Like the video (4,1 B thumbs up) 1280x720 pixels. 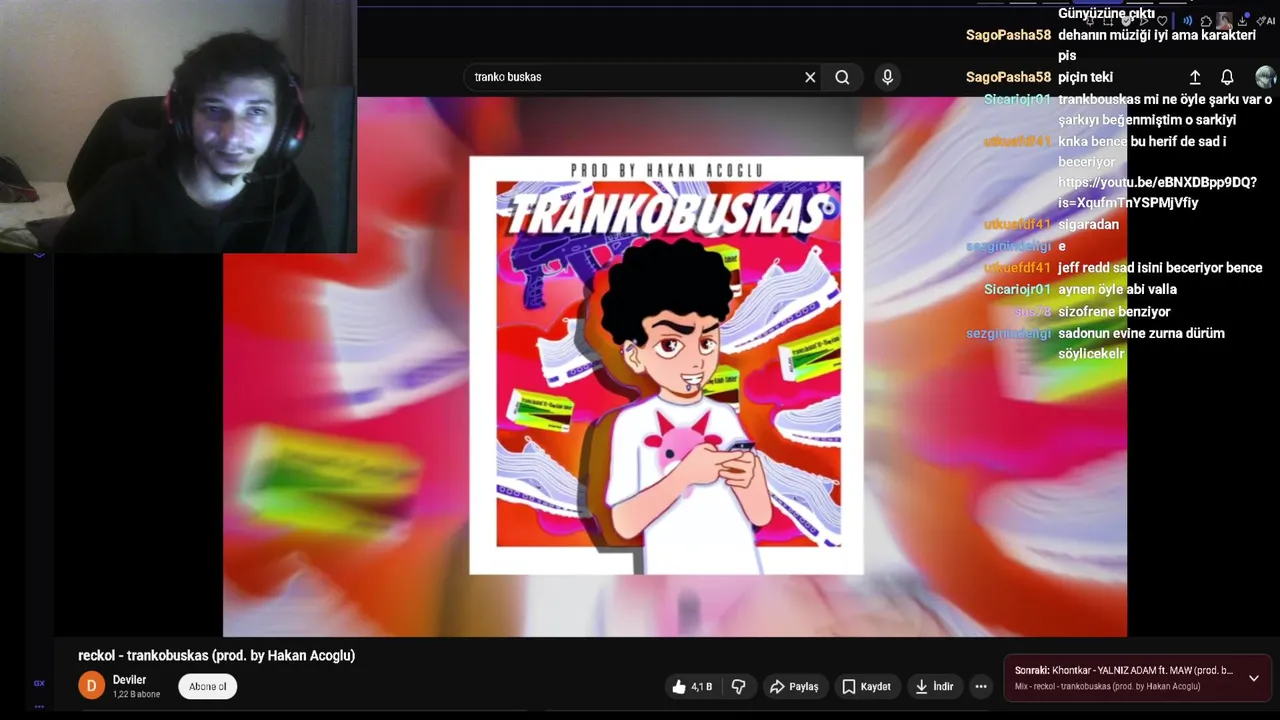tap(692, 686)
